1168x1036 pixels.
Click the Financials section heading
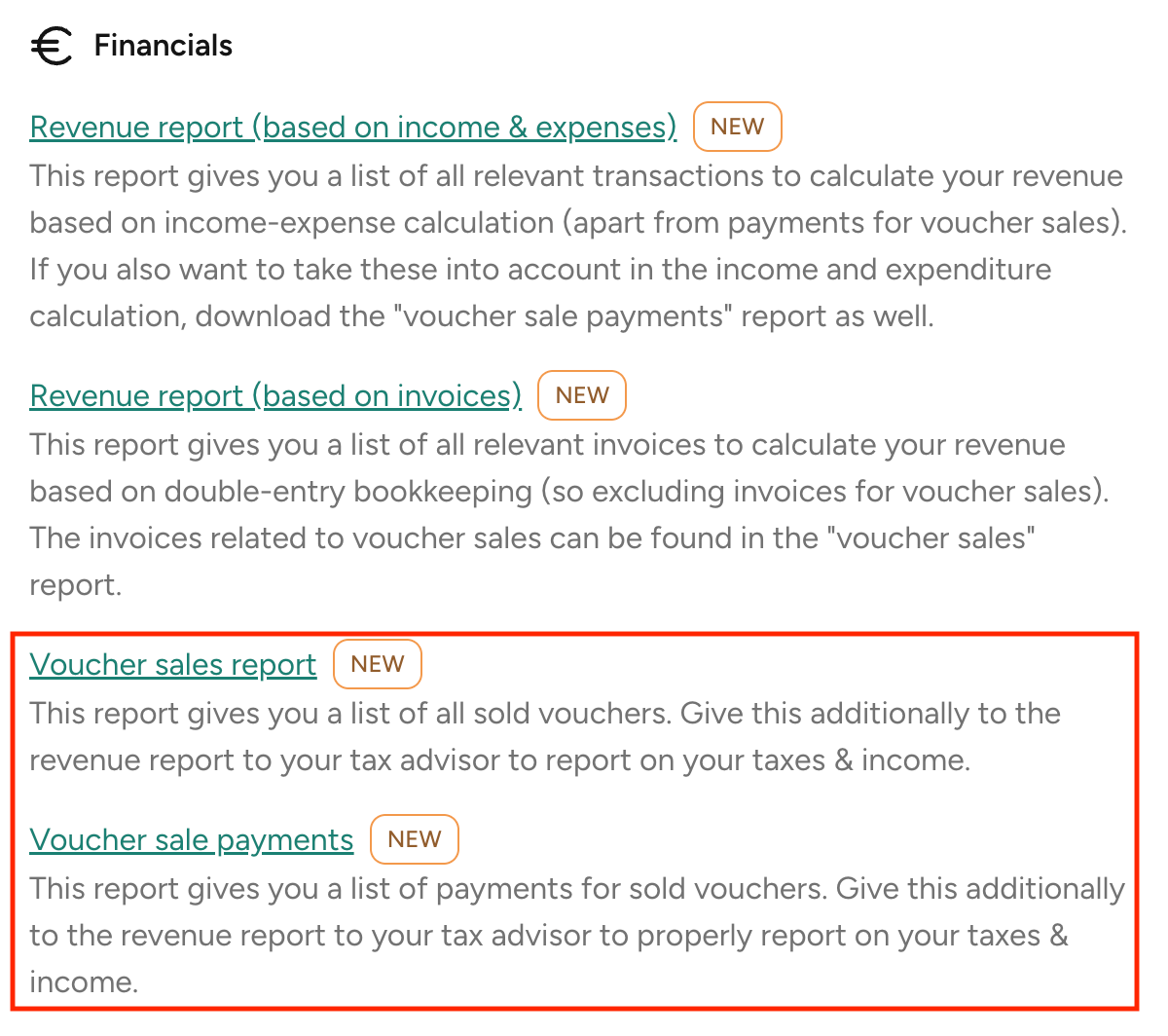pos(163,46)
